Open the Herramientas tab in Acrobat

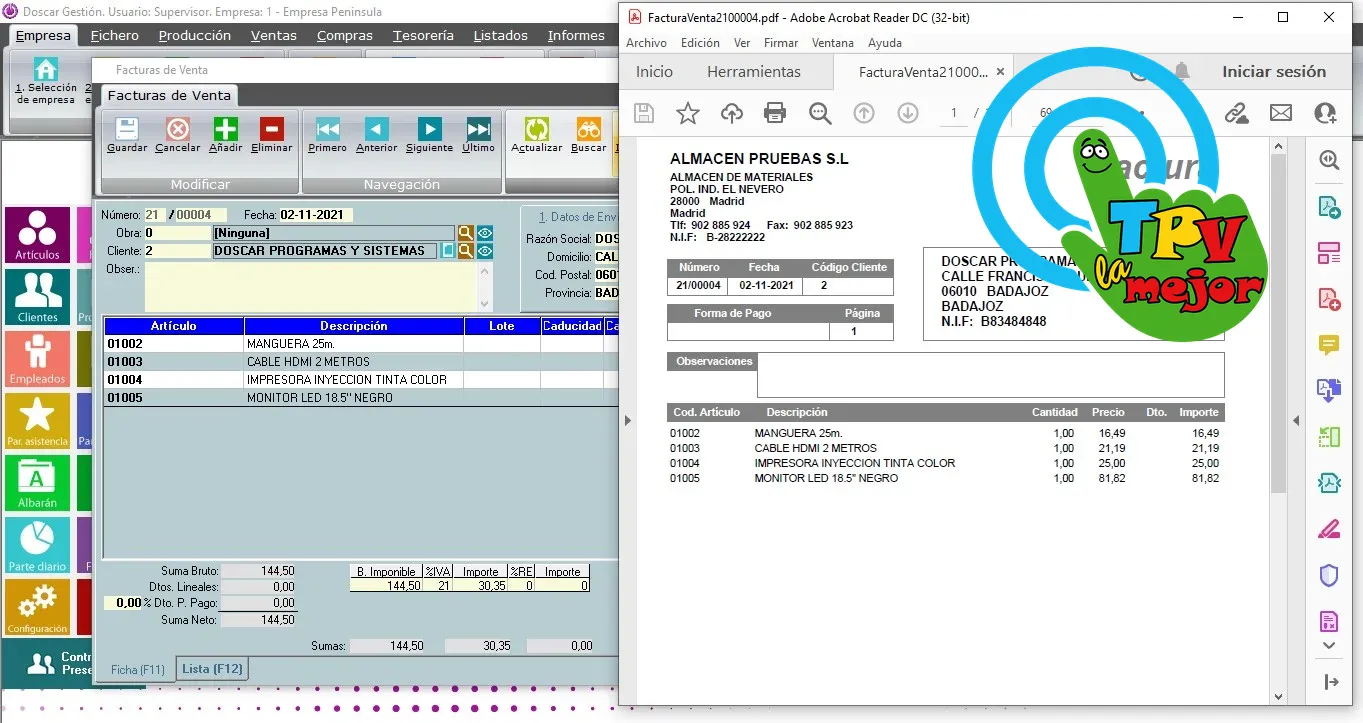(x=753, y=72)
